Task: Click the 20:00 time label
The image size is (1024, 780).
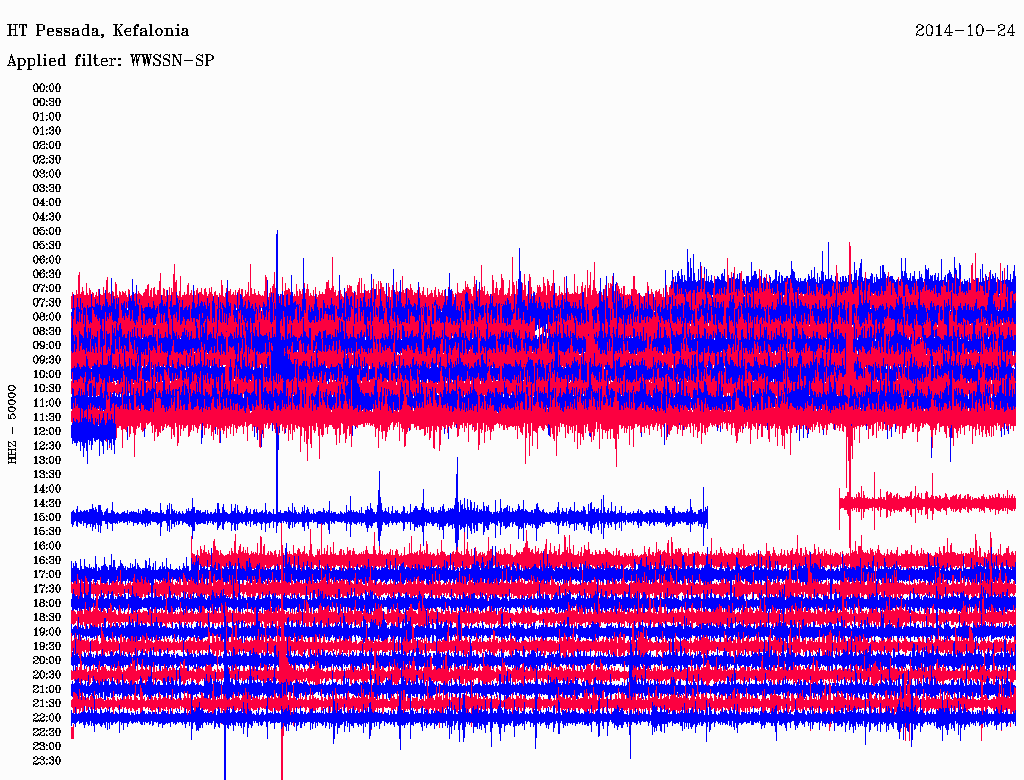Action: point(47,660)
